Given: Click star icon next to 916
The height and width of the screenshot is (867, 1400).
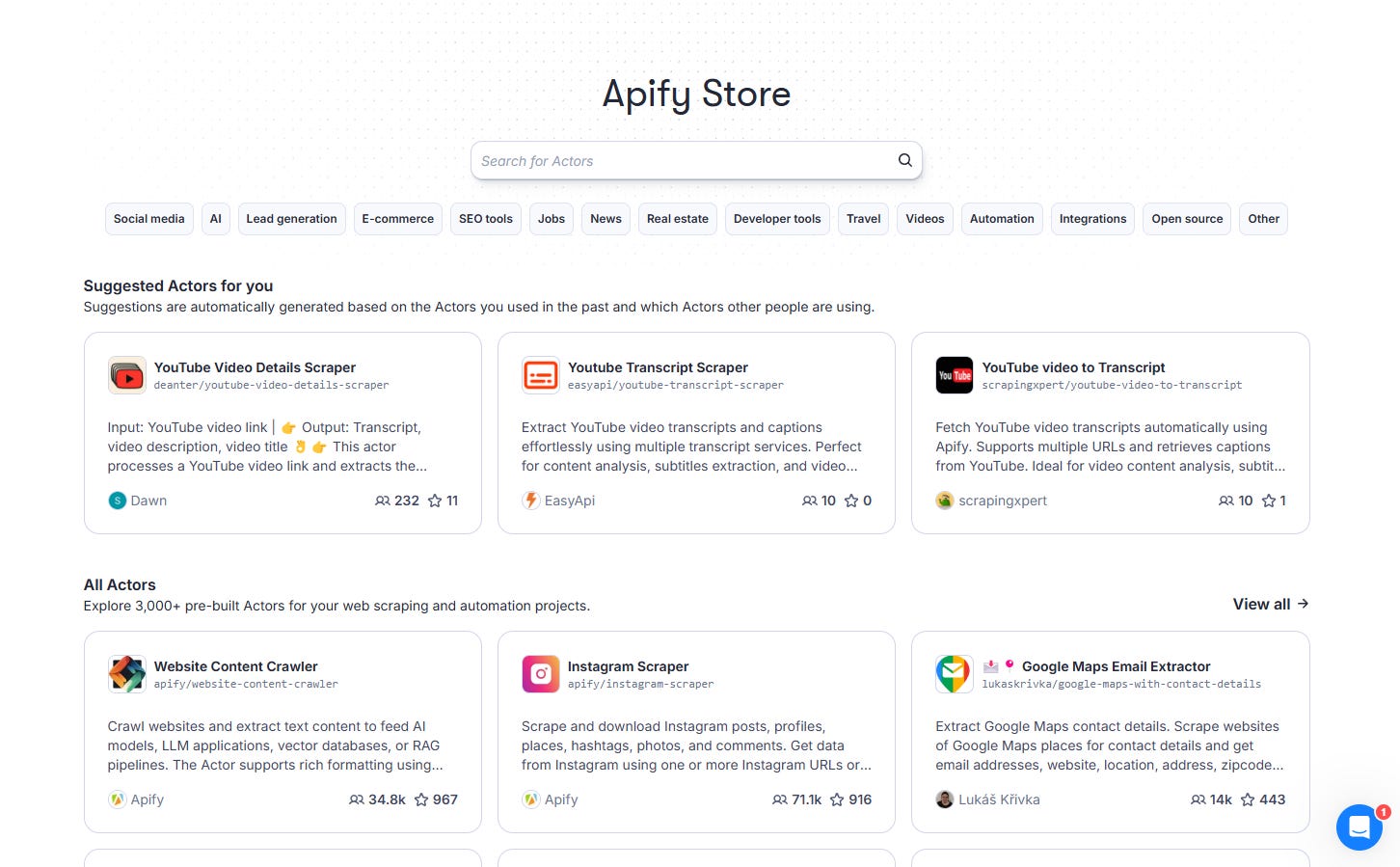Looking at the screenshot, I should pos(837,799).
